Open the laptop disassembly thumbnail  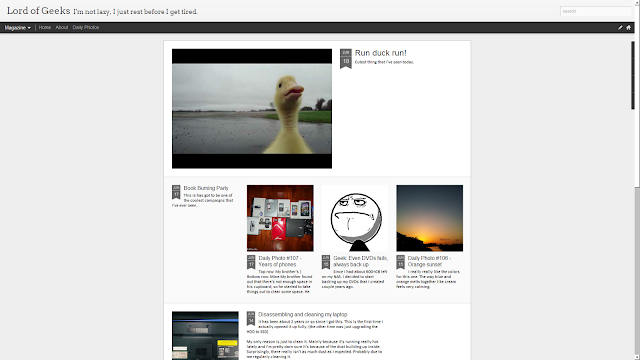coord(205,336)
